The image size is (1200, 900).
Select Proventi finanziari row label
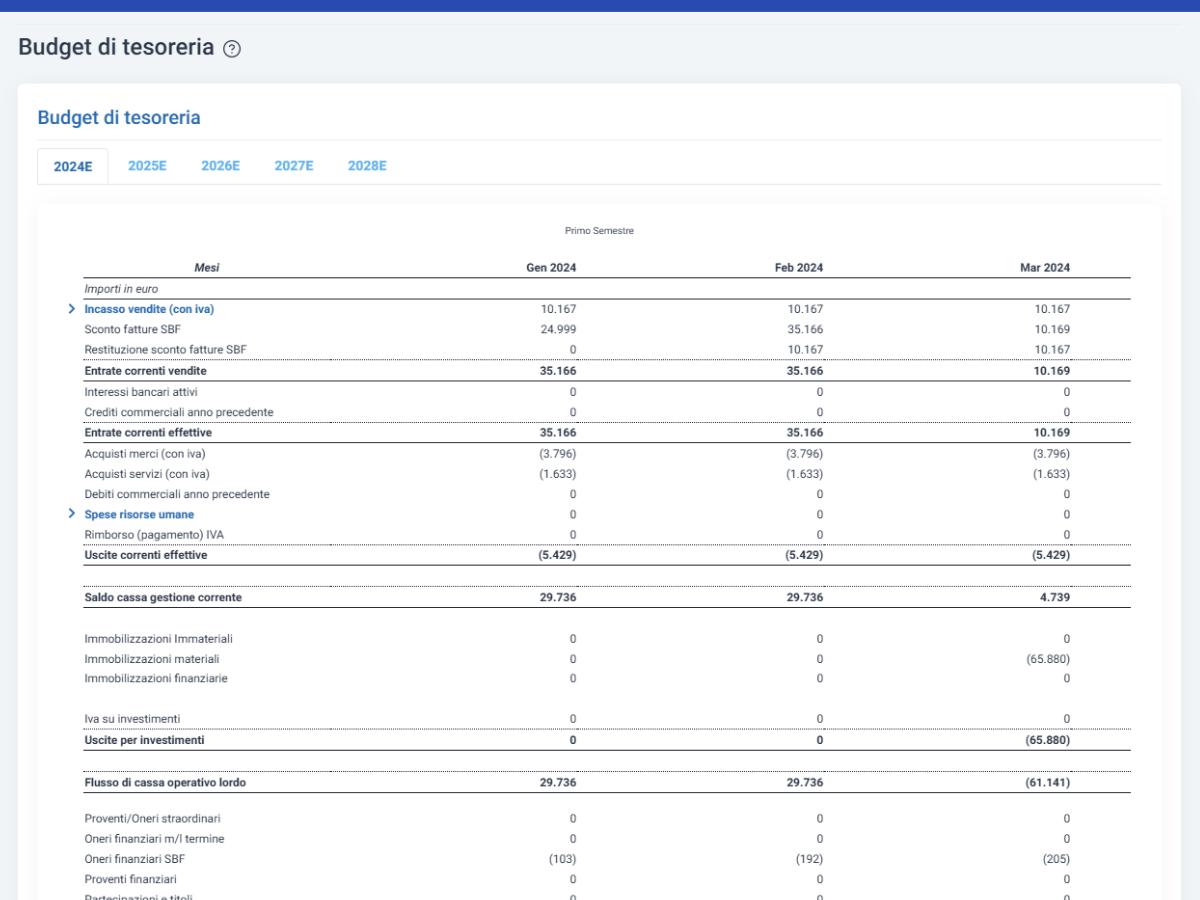coord(130,879)
